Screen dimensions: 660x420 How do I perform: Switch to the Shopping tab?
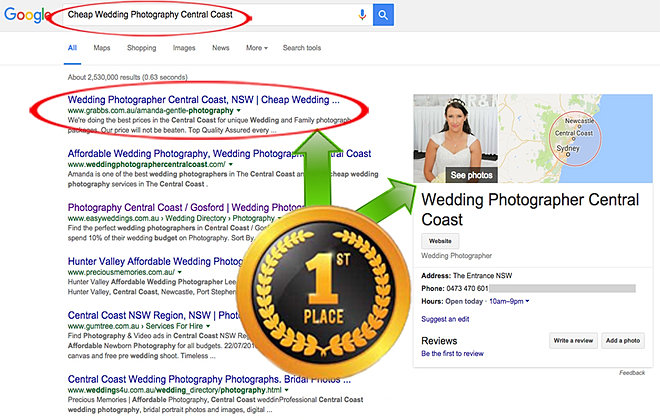pos(141,48)
